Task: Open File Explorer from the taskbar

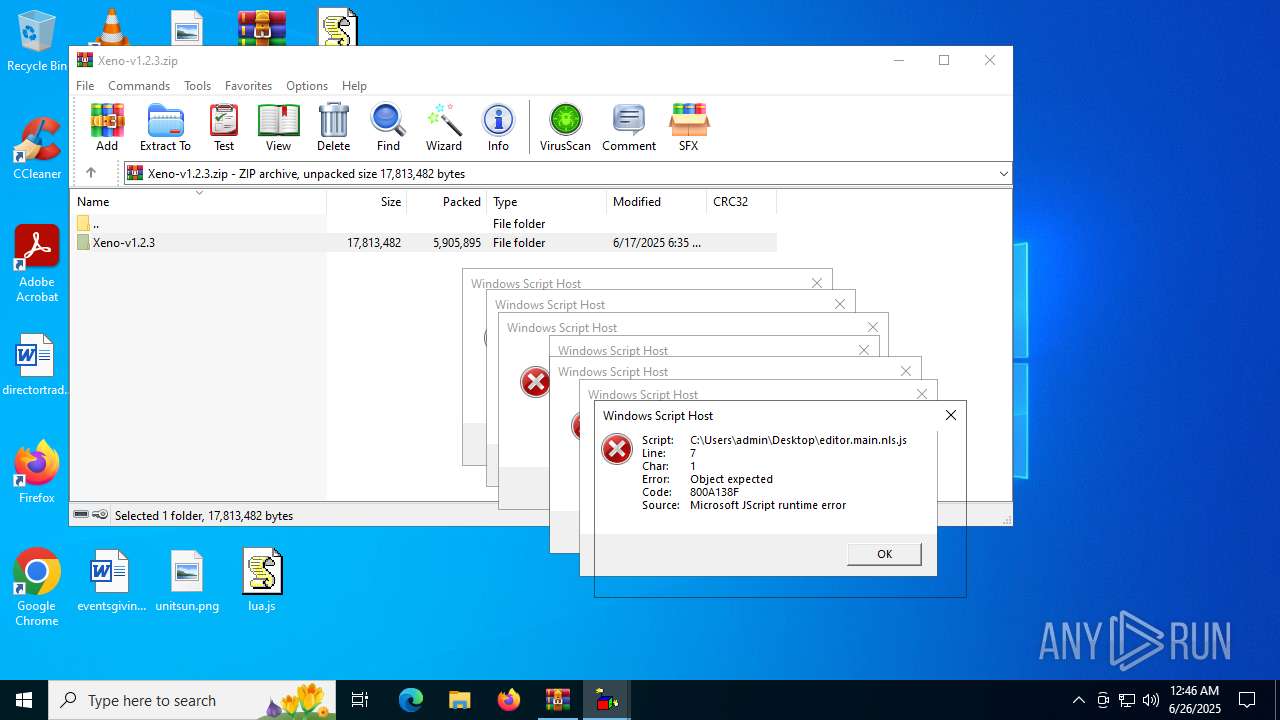Action: pyautogui.click(x=459, y=700)
